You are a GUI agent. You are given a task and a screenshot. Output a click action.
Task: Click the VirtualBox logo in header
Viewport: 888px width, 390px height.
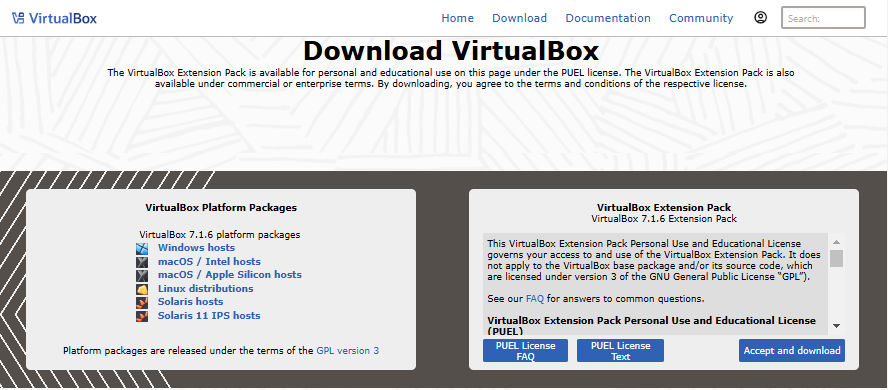click(x=54, y=18)
